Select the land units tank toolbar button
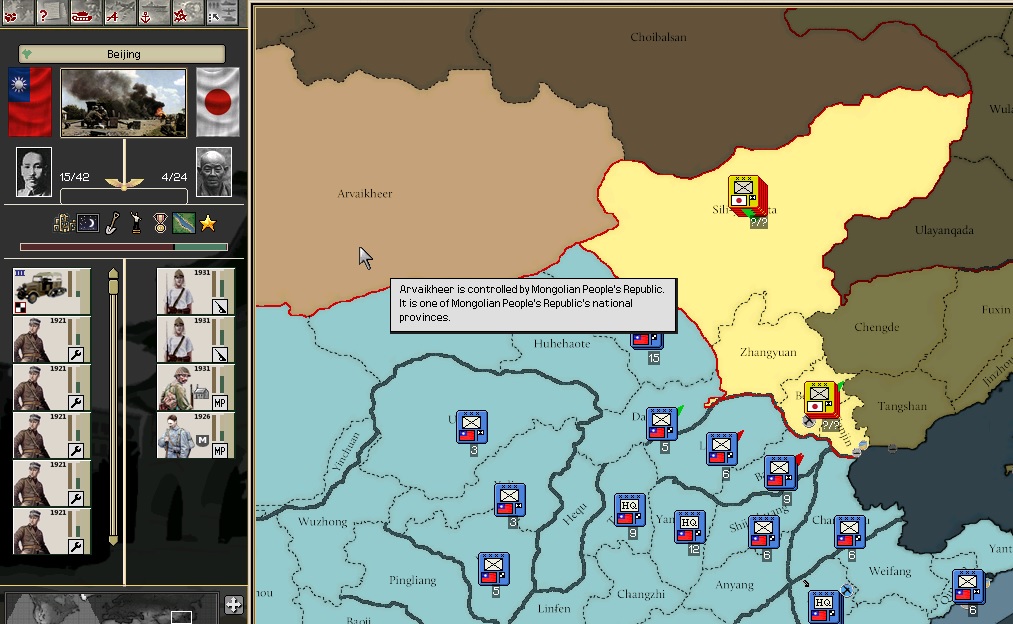The image size is (1013, 624). click(83, 13)
